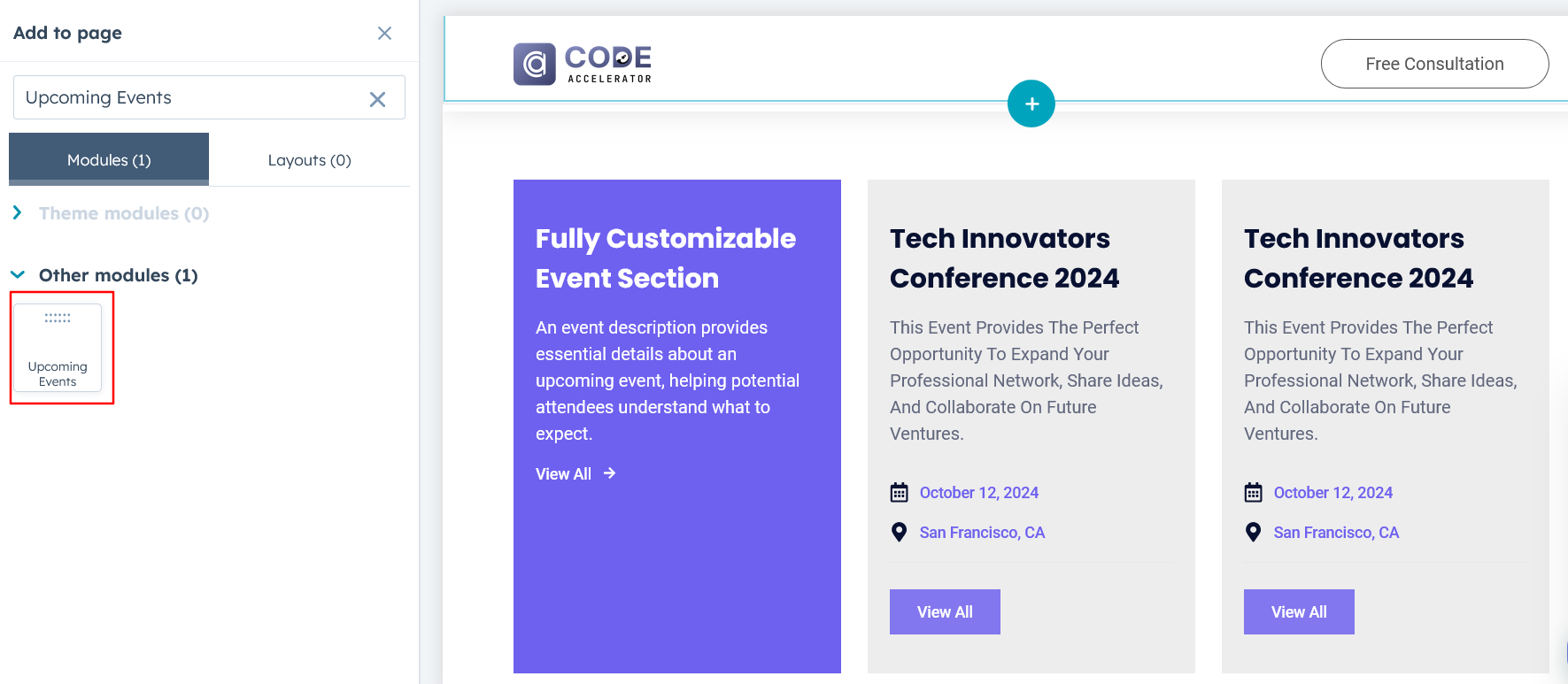
Task: Click the teal plus add-section button
Action: tap(1031, 104)
